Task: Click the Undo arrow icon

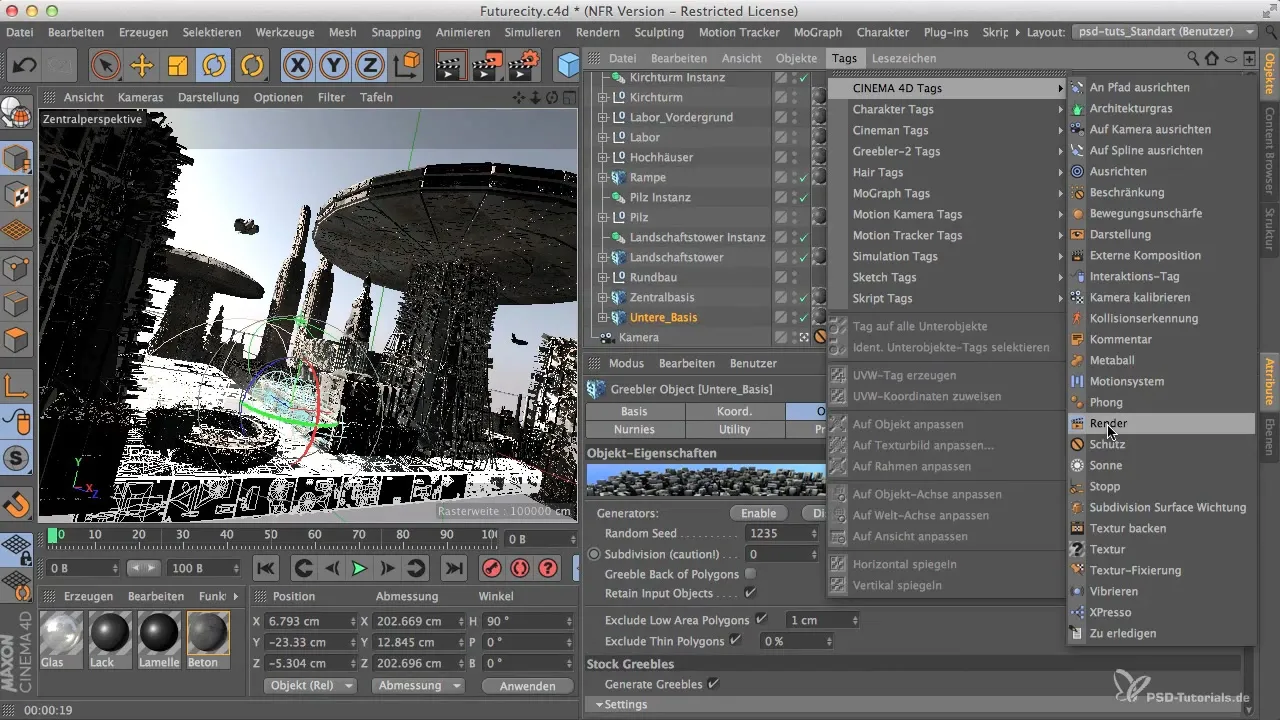Action: coord(25,66)
